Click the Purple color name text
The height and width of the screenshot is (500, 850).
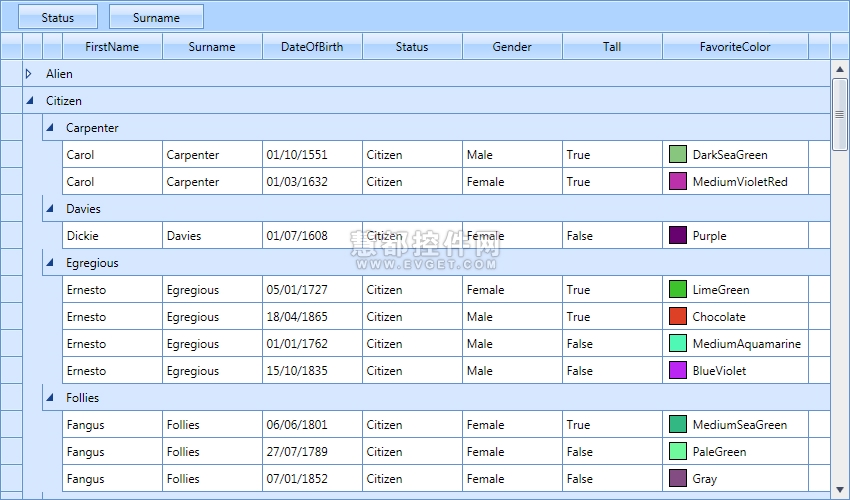(709, 236)
